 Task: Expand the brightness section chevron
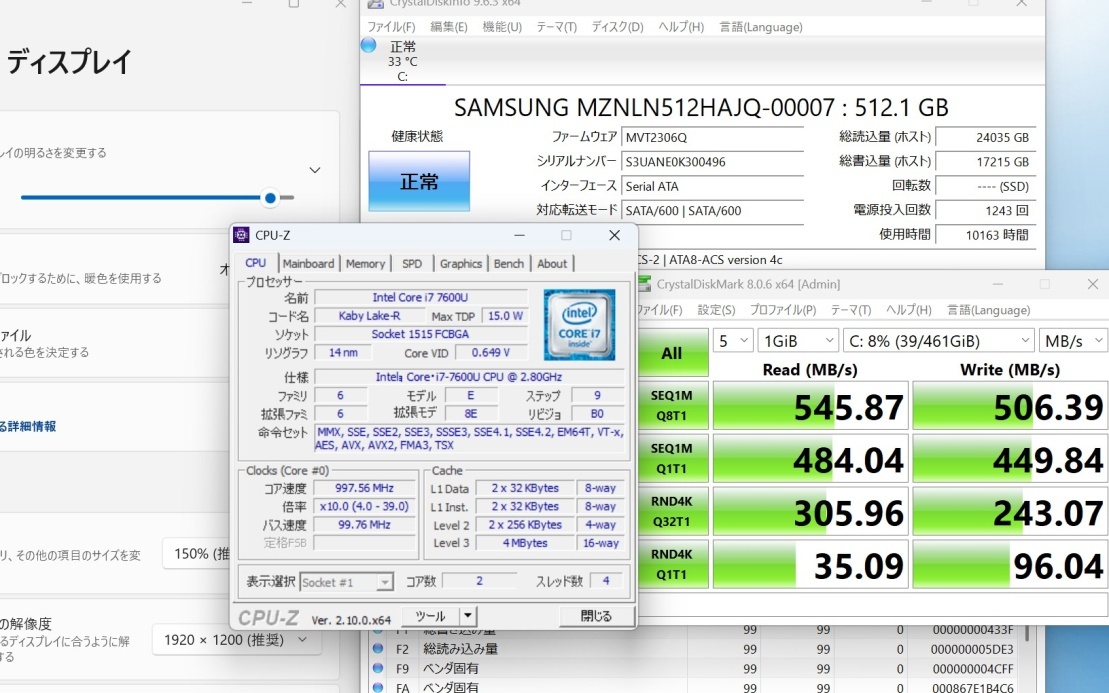click(315, 171)
